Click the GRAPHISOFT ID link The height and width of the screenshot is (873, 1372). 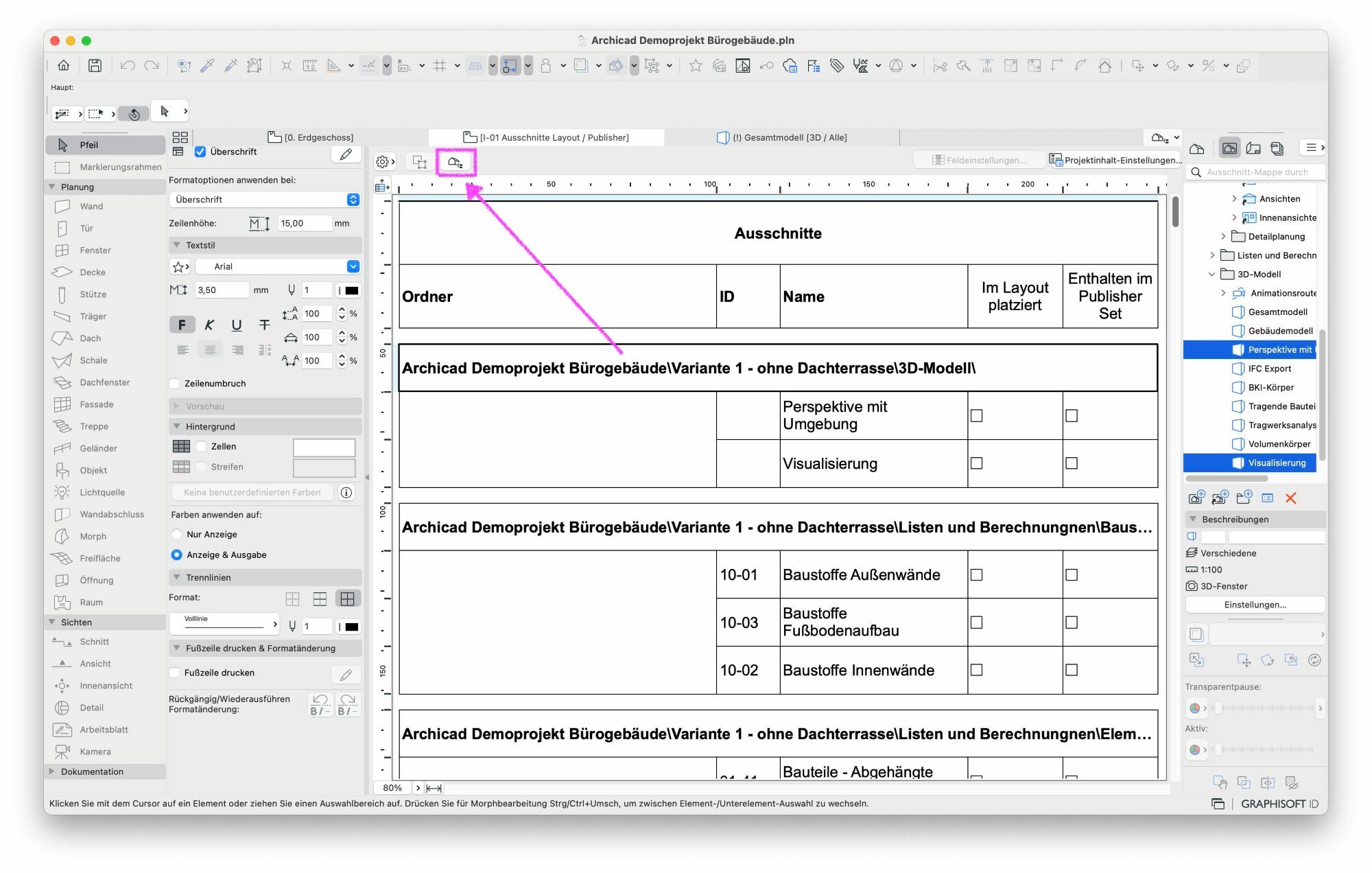coord(1279,804)
